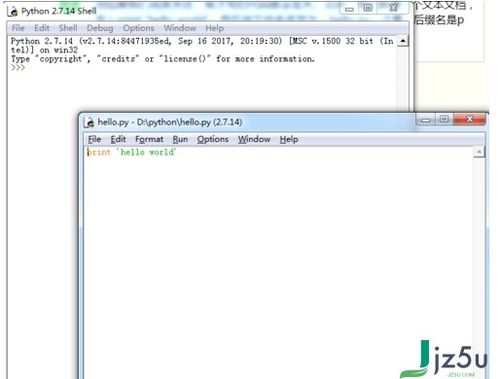This screenshot has height=379, width=500.
Task: Click scroll-up arrow in hello.py editor scrollbar
Action: [479, 152]
